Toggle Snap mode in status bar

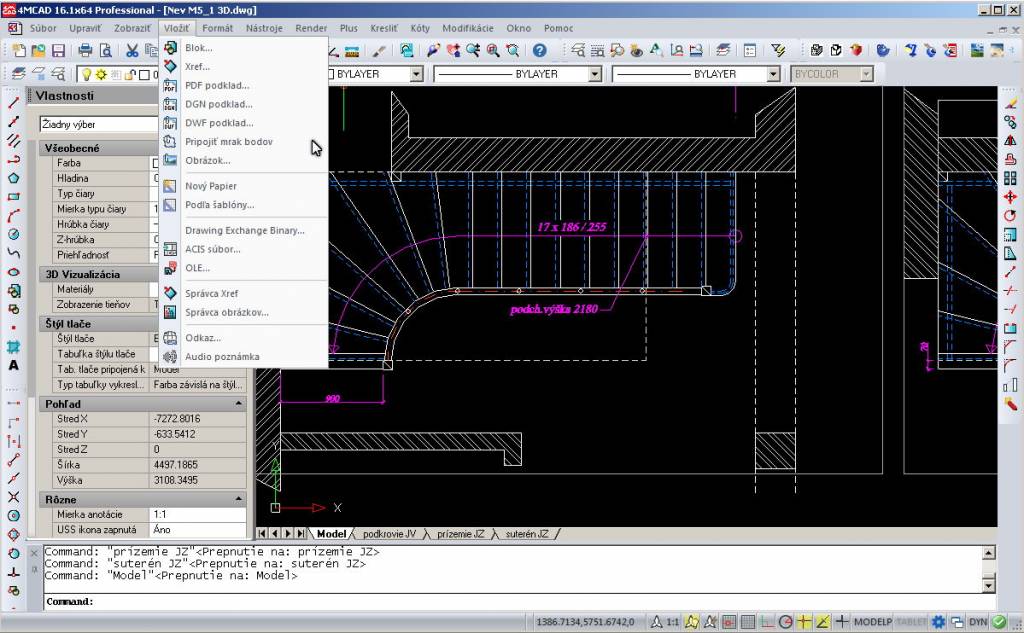point(729,622)
